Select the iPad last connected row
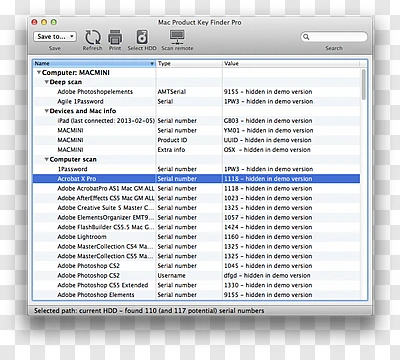400x360 pixels. point(196,121)
